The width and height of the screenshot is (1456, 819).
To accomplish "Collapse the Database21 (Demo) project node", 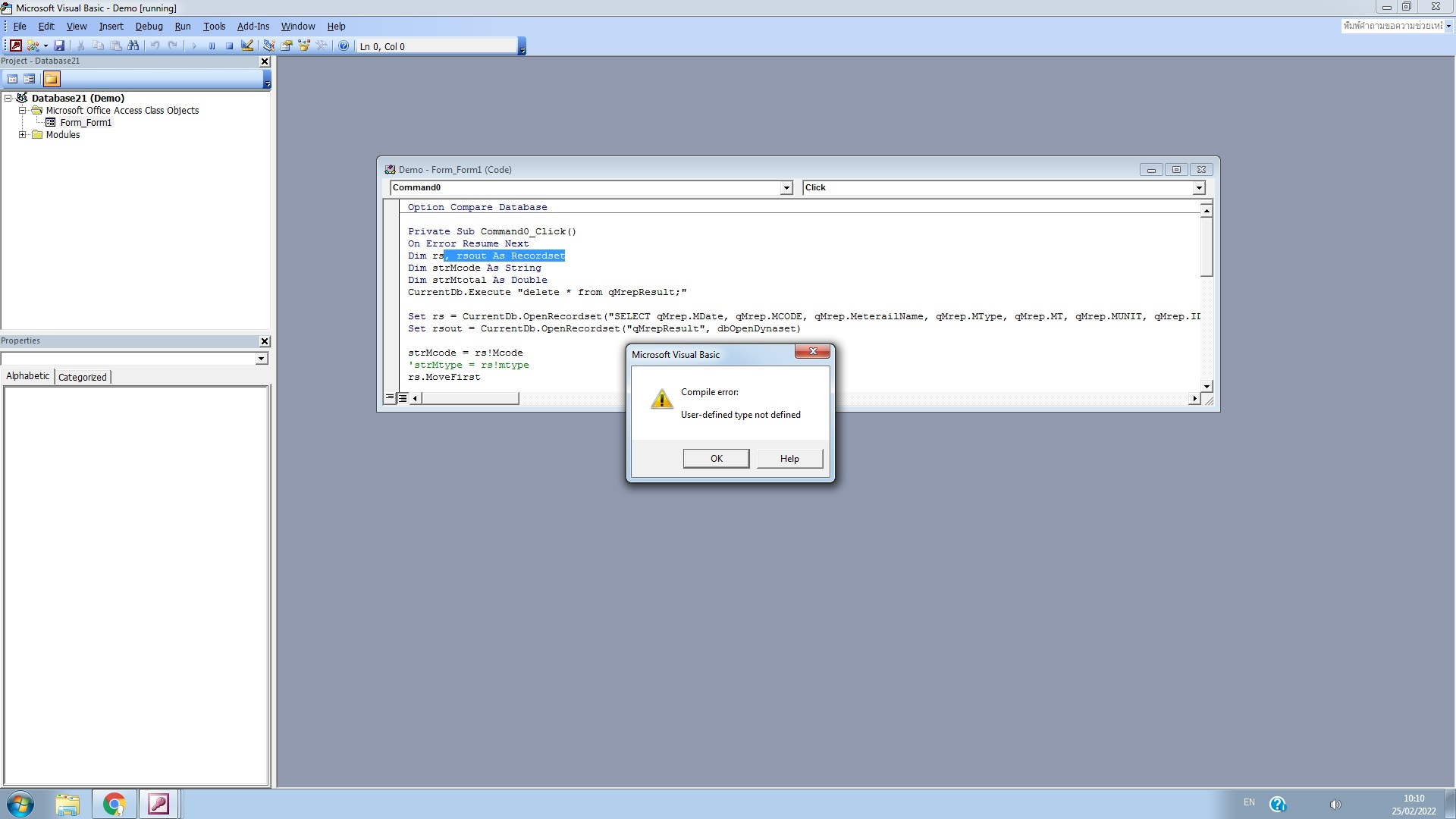I will point(8,98).
